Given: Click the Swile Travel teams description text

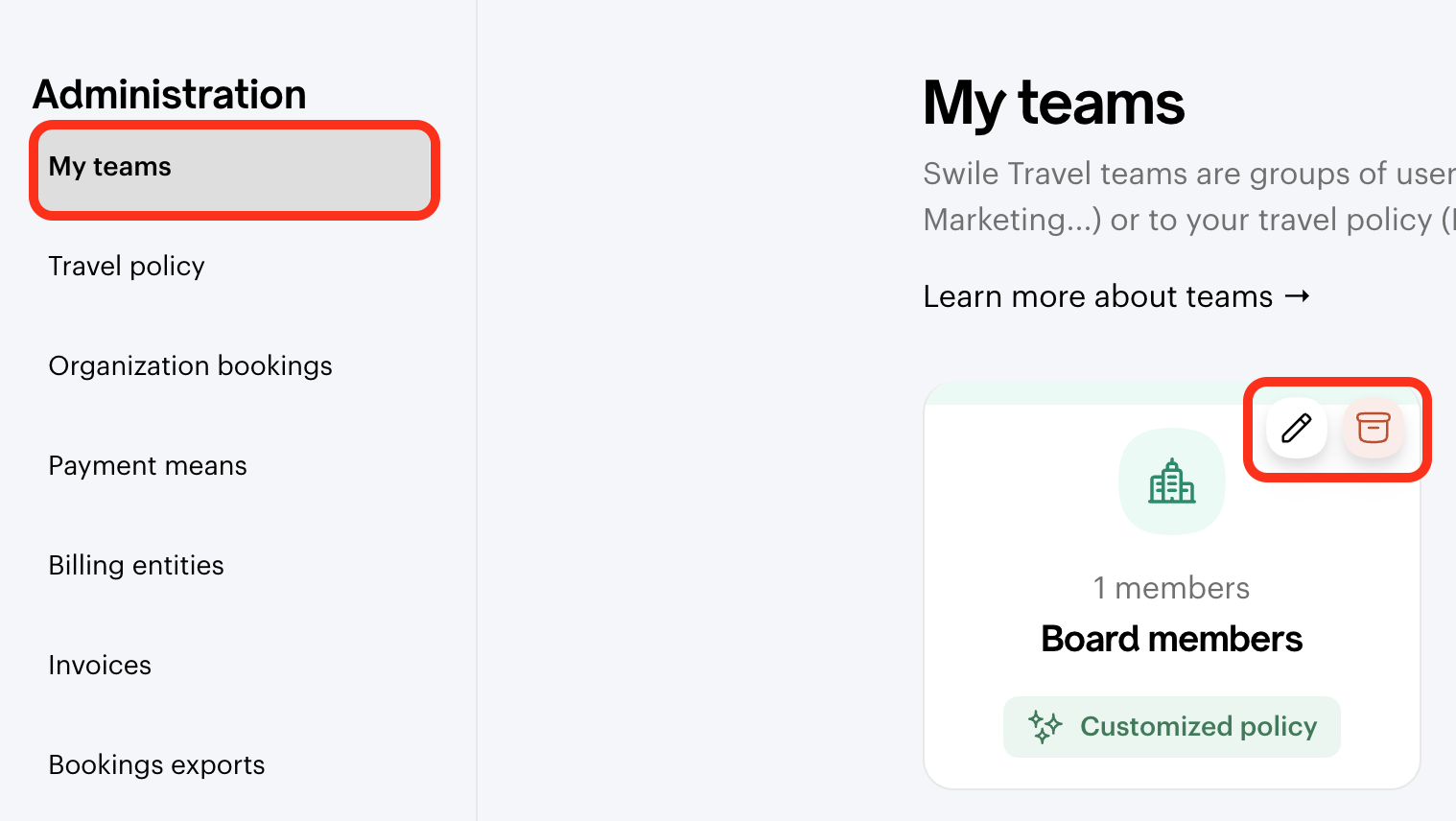Looking at the screenshot, I should click(1189, 197).
